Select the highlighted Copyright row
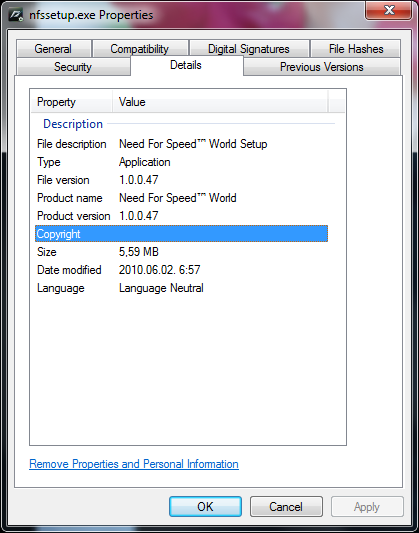 [181, 234]
